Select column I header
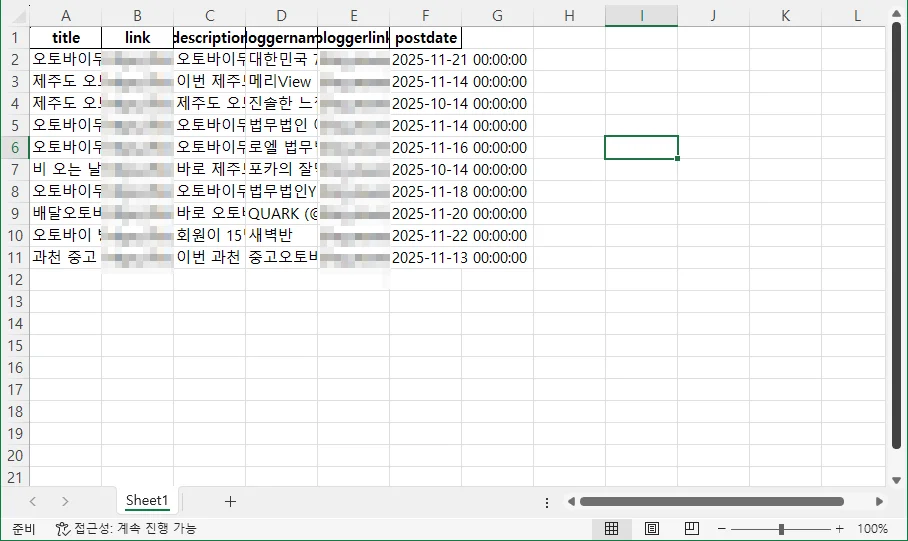The width and height of the screenshot is (908, 541). (642, 16)
